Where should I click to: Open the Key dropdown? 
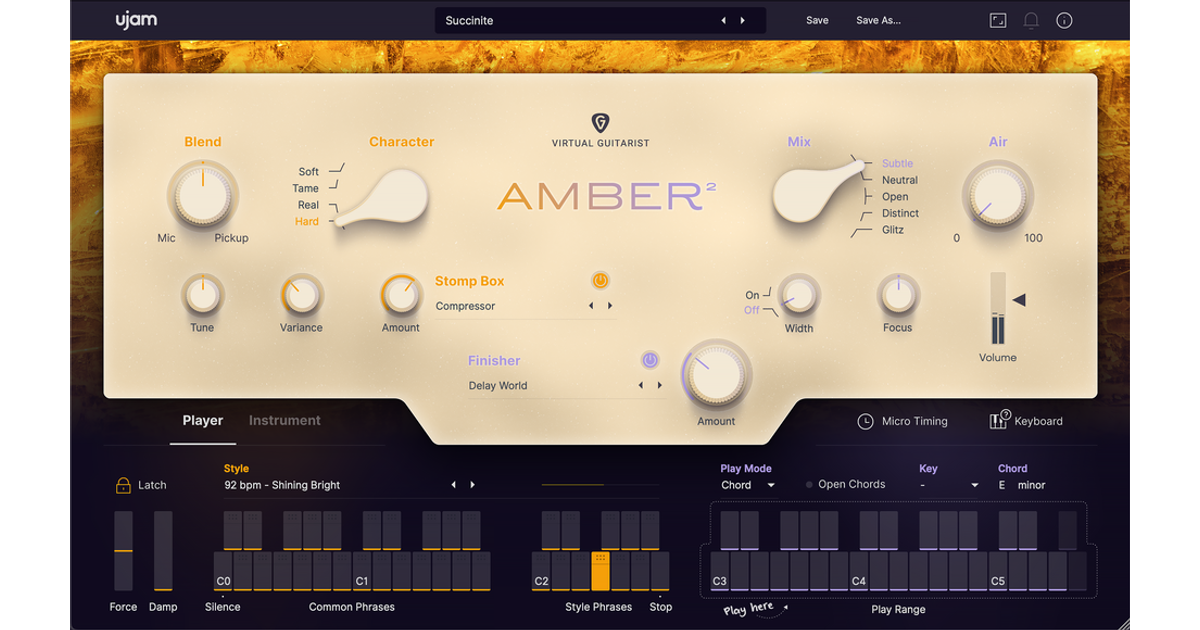point(950,485)
